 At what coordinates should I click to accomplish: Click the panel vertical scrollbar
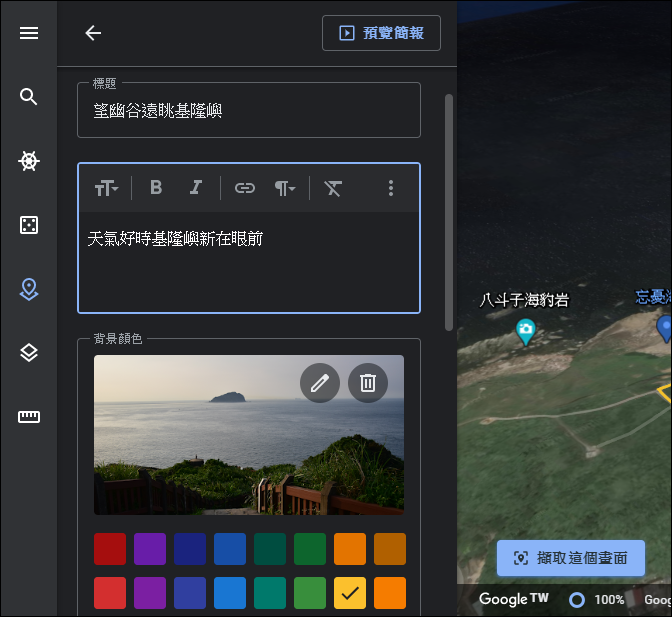449,213
